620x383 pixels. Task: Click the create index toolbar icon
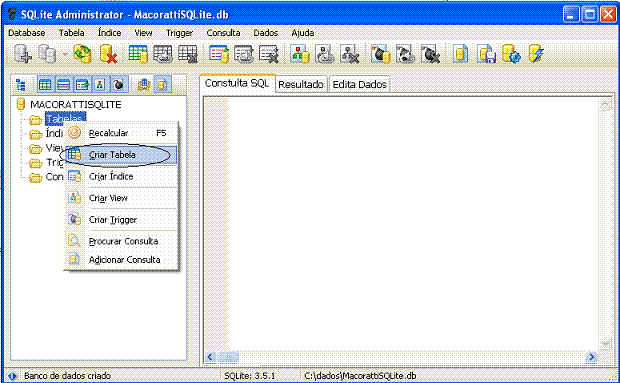[x=219, y=54]
